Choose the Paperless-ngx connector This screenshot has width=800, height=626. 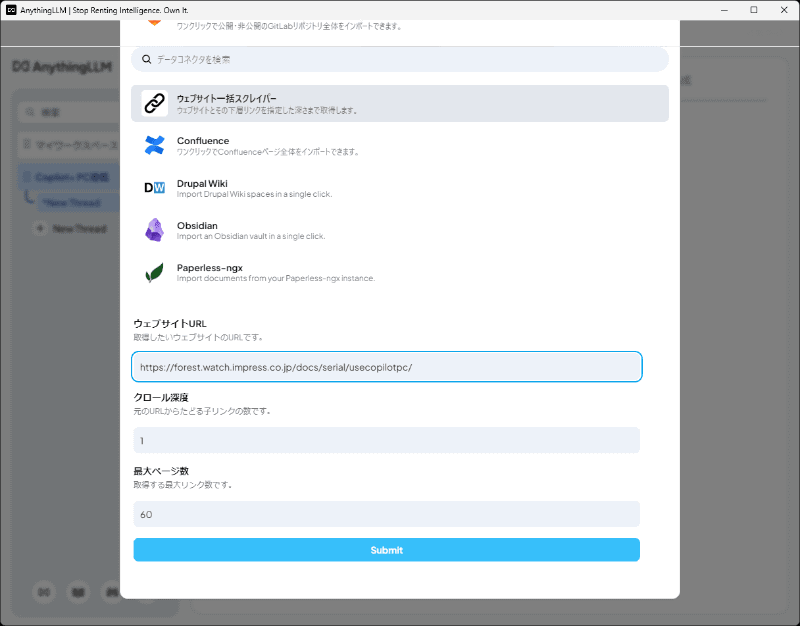click(400, 272)
